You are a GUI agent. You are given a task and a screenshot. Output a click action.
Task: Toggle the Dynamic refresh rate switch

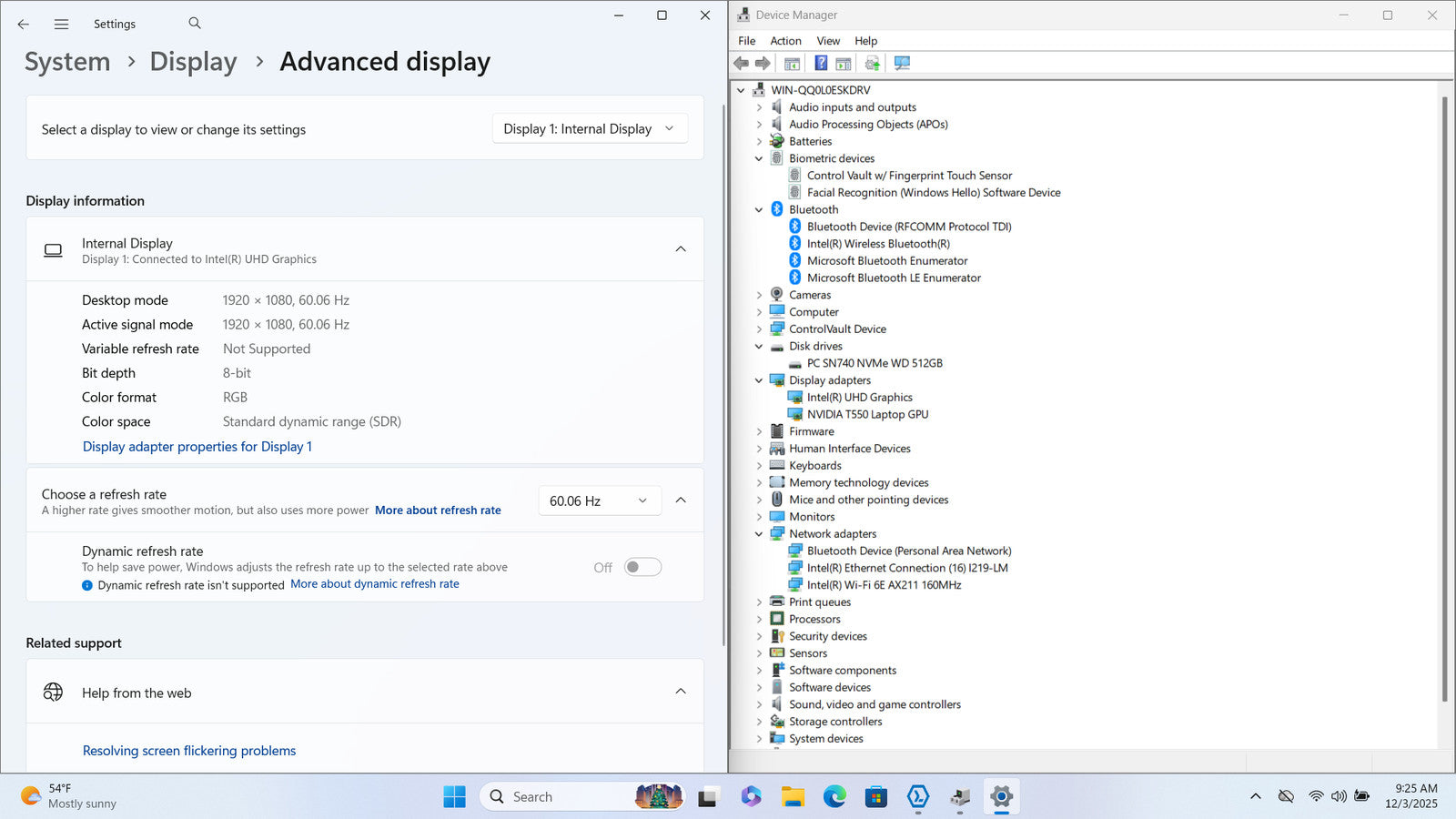point(642,567)
